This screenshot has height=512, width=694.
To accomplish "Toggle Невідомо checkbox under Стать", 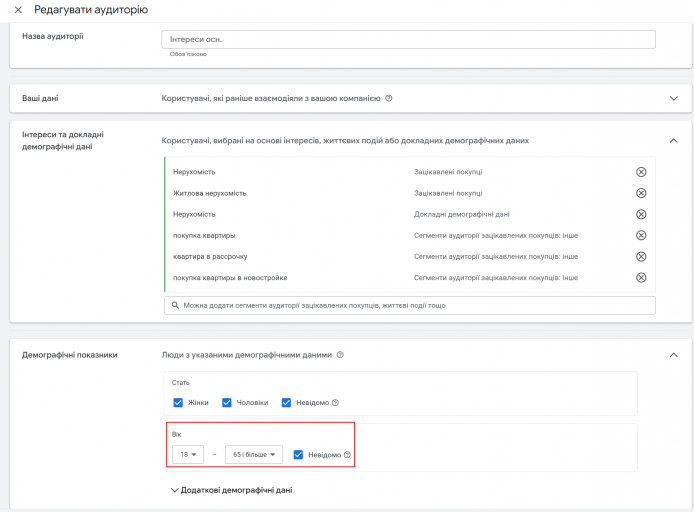I will 286,403.
